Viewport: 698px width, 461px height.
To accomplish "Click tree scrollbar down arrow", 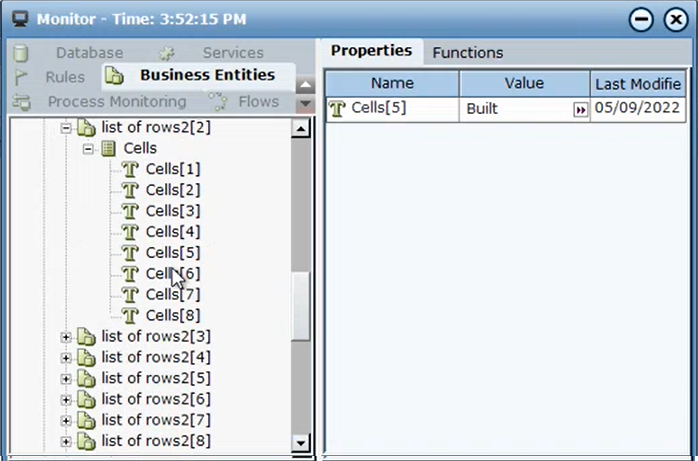I will click(300, 442).
